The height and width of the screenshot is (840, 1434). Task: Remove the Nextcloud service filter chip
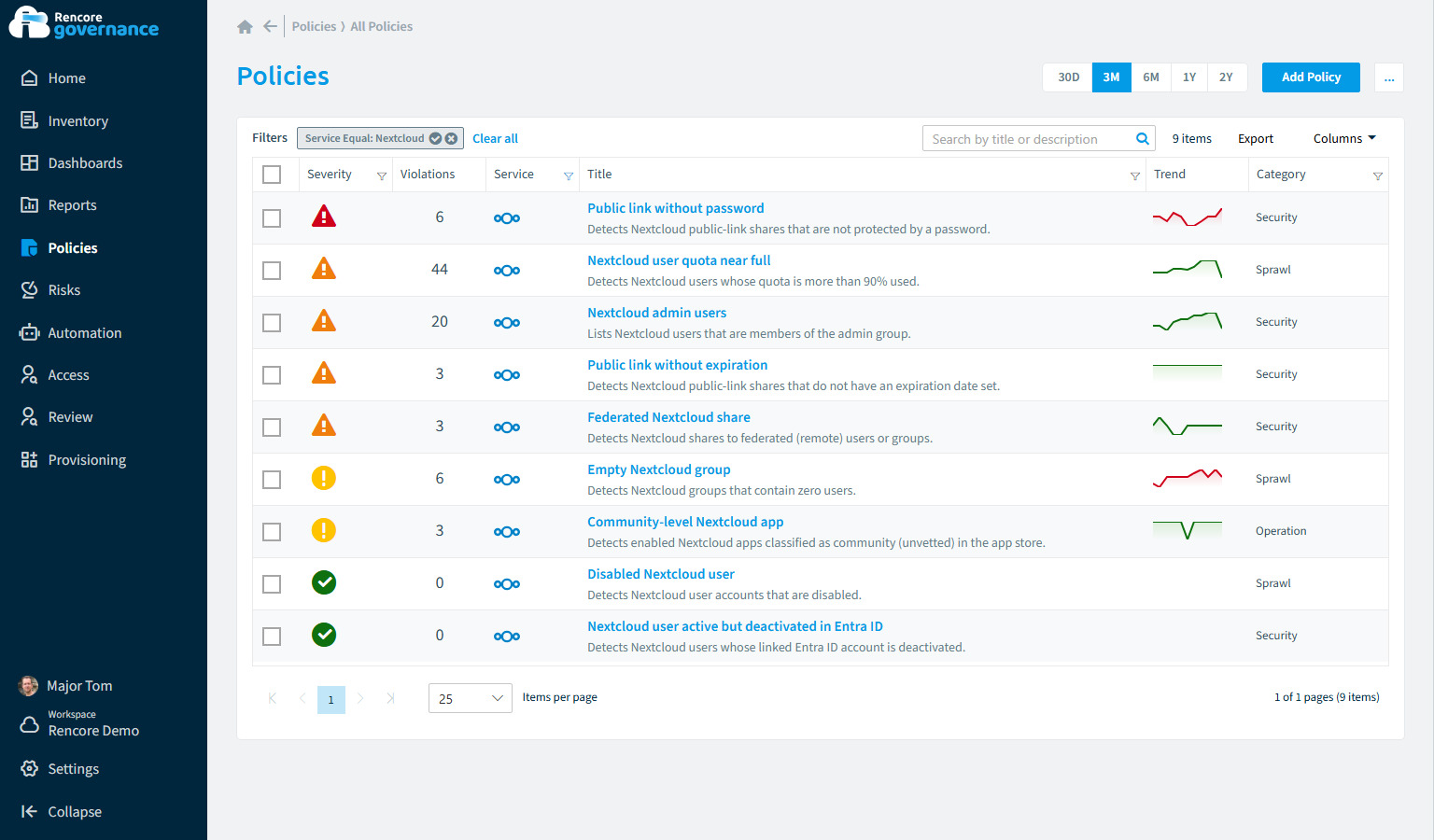tap(452, 138)
